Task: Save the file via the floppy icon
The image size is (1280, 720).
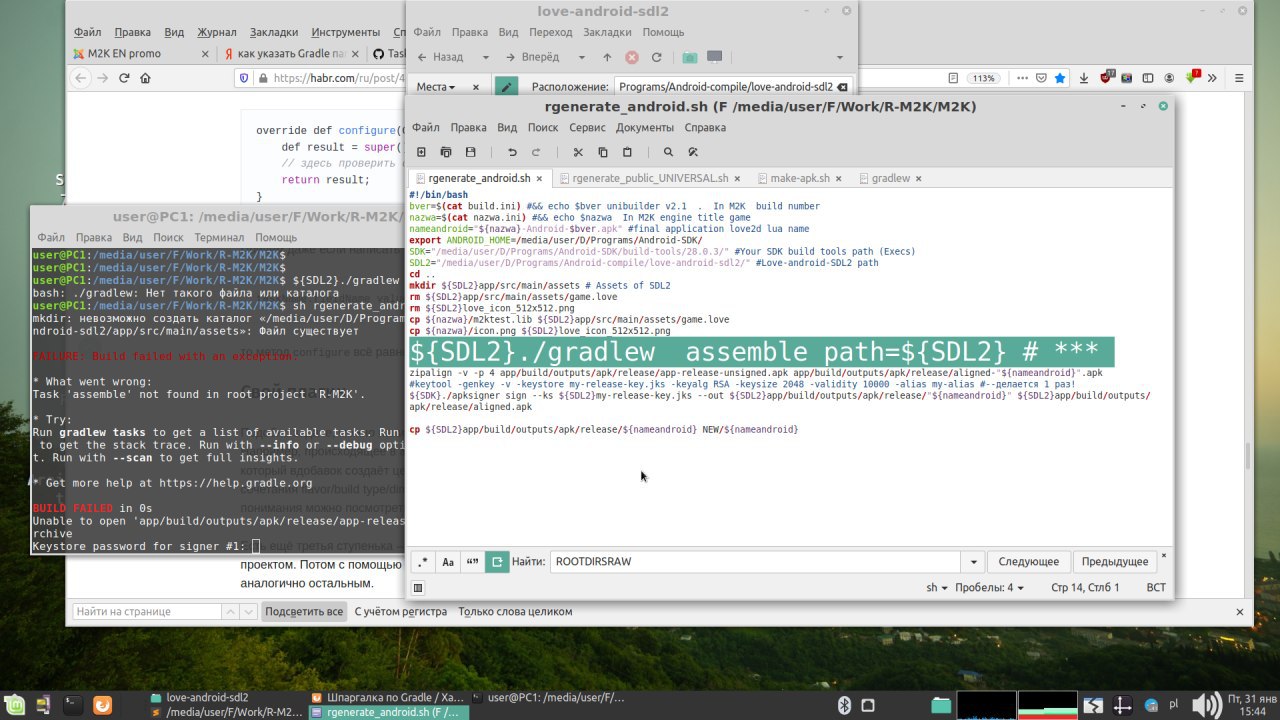Action: point(471,152)
